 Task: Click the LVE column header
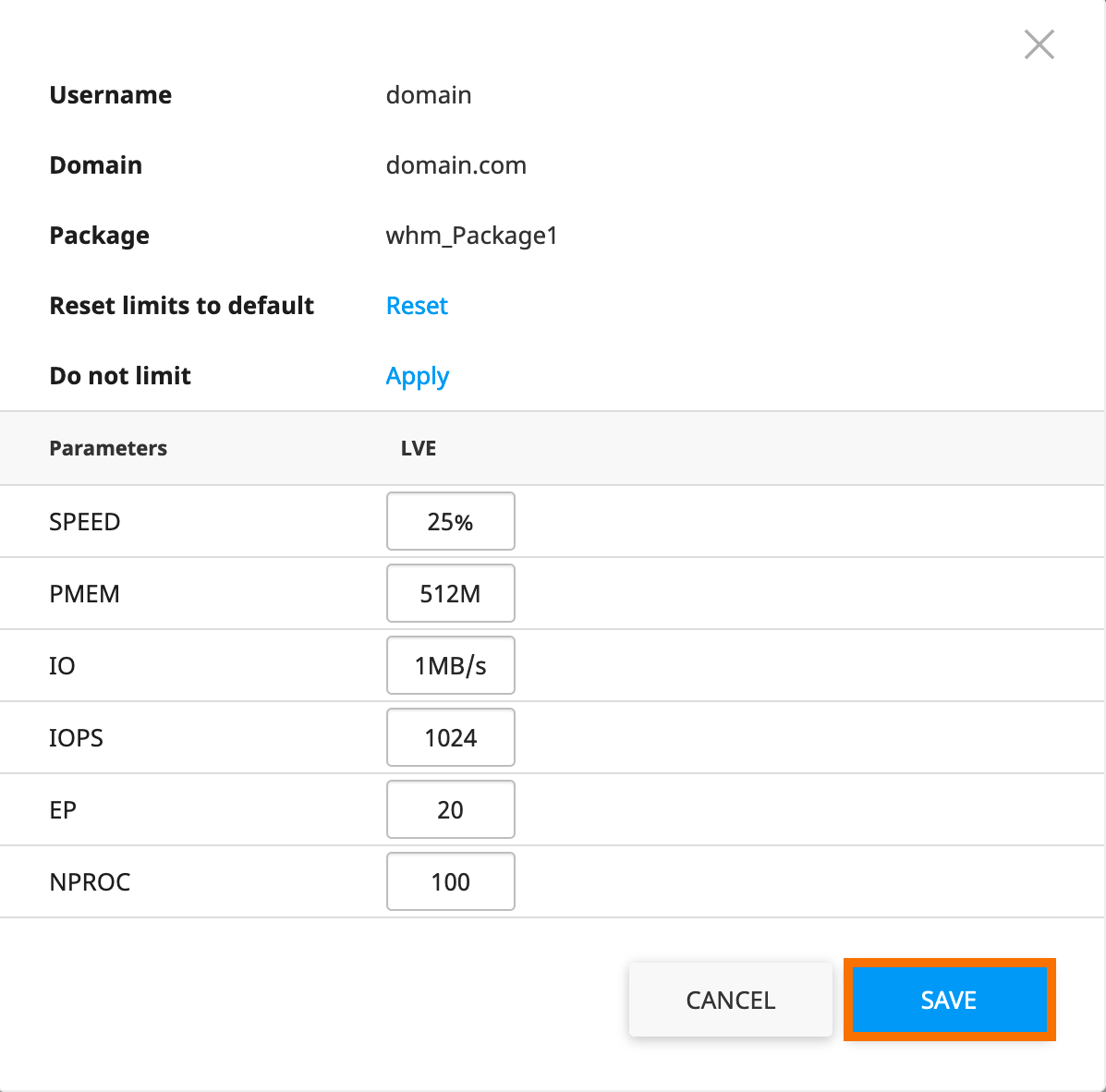click(x=418, y=448)
